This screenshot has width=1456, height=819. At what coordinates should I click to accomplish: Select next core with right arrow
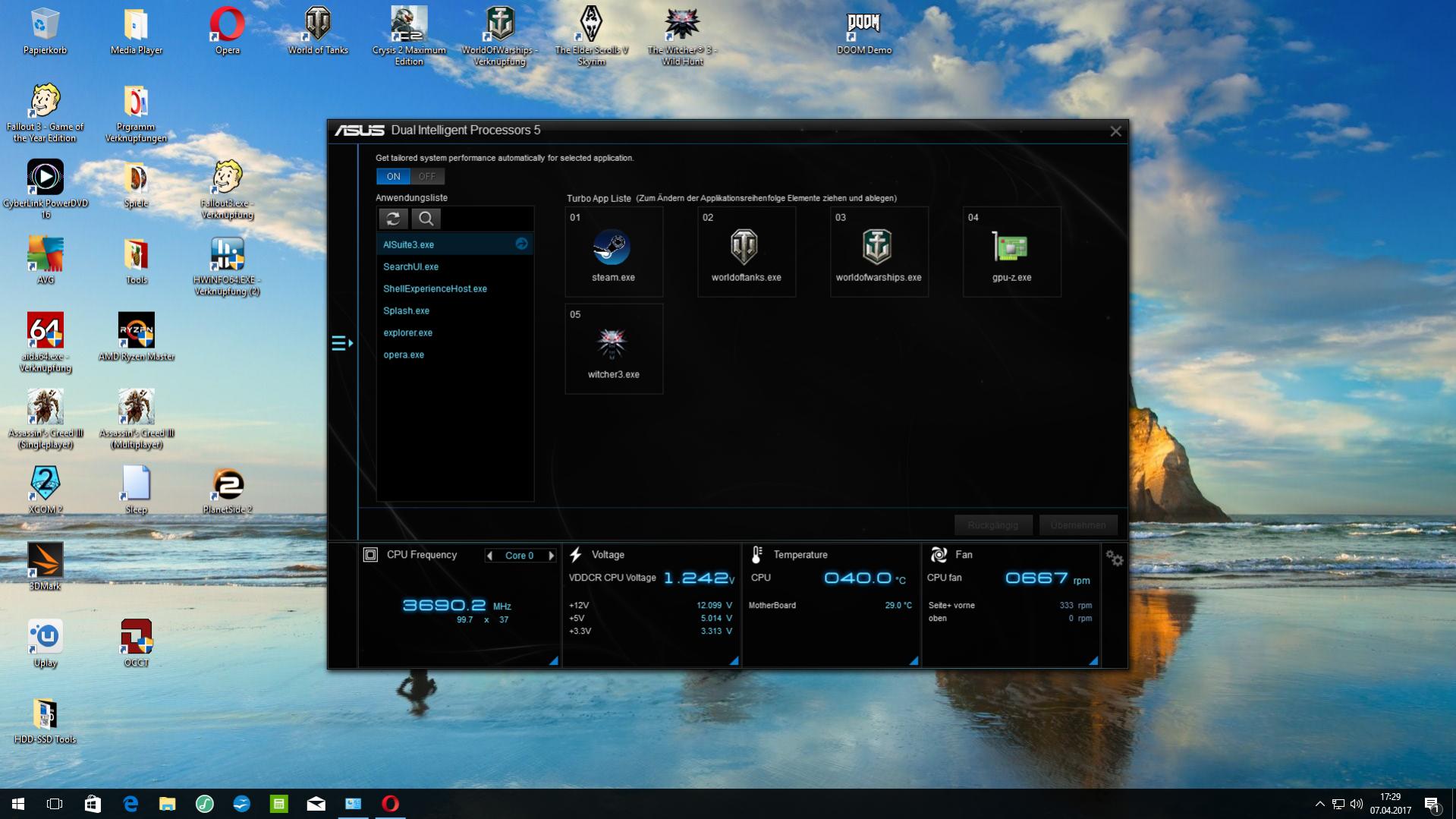click(x=552, y=556)
